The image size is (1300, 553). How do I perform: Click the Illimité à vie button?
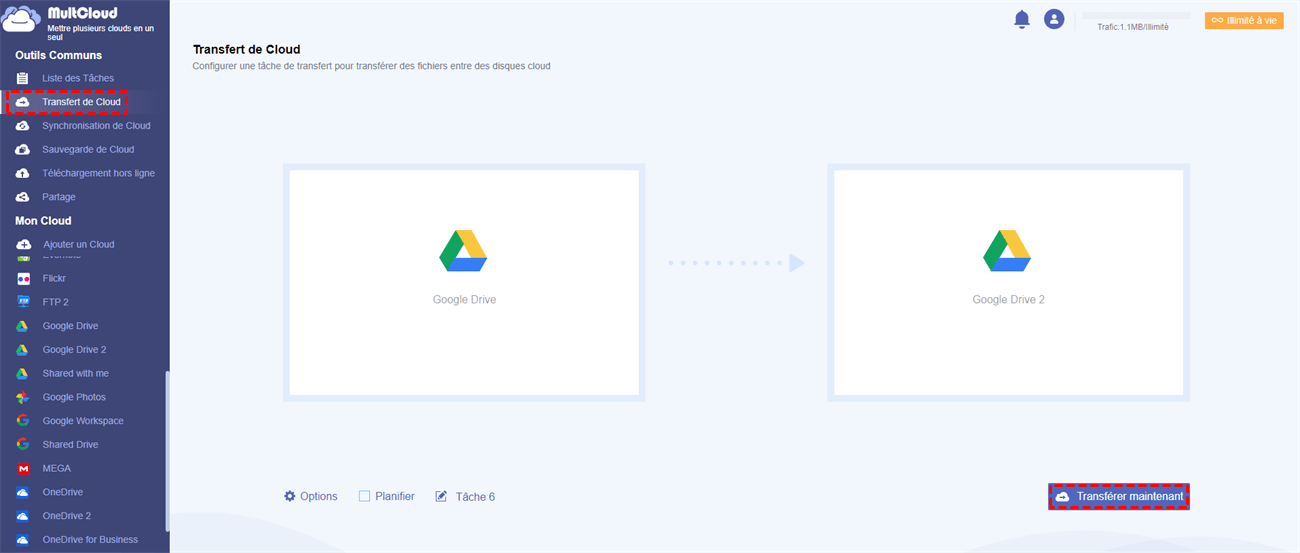[x=1244, y=20]
